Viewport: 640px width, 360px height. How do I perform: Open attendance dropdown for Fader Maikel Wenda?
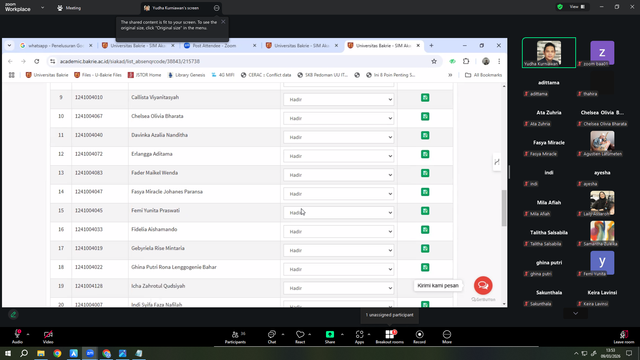click(339, 175)
